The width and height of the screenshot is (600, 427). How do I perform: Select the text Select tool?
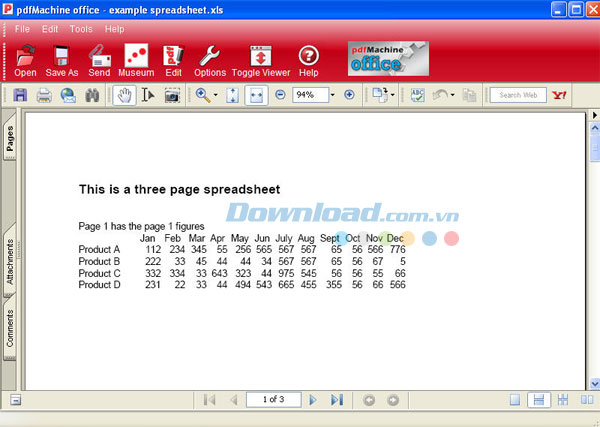[147, 95]
